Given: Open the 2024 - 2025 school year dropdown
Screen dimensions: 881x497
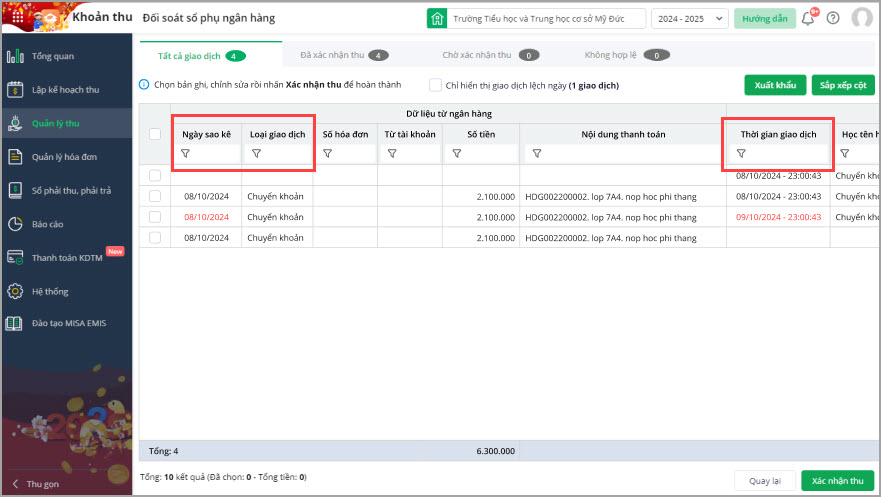Looking at the screenshot, I should [x=689, y=19].
